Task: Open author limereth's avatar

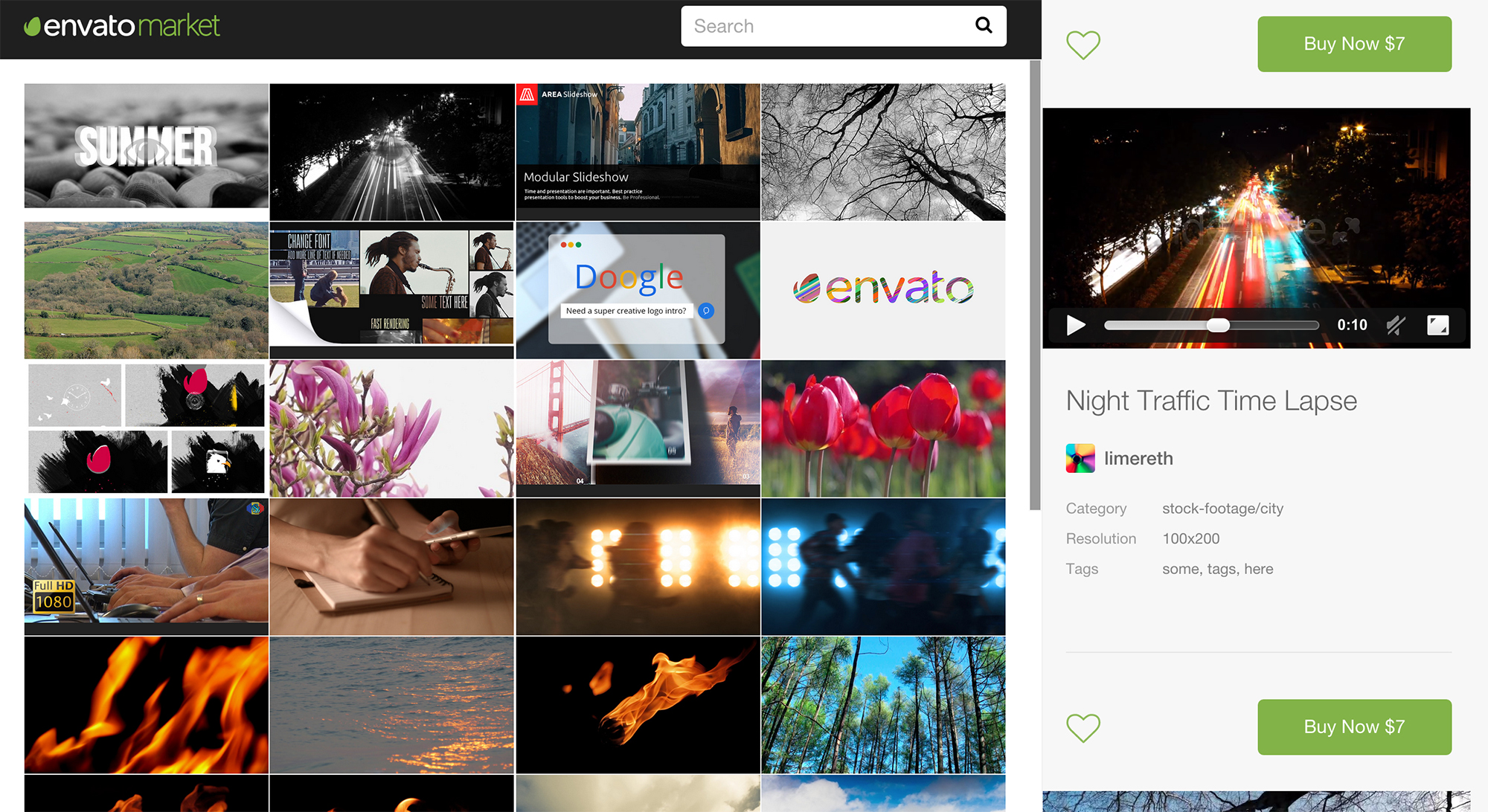Action: coord(1080,458)
